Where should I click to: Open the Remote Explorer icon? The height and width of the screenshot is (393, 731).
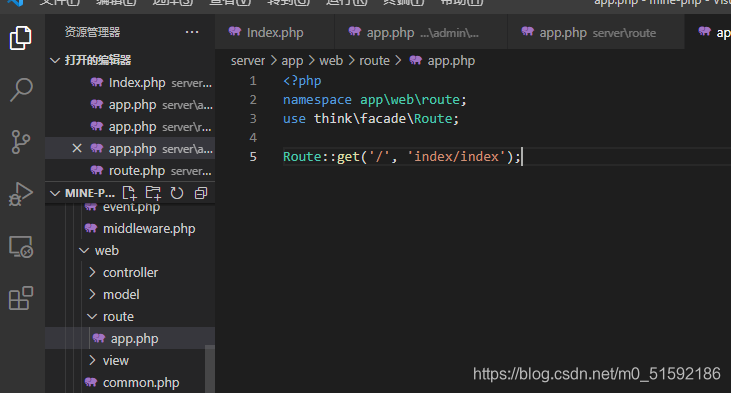click(21, 247)
